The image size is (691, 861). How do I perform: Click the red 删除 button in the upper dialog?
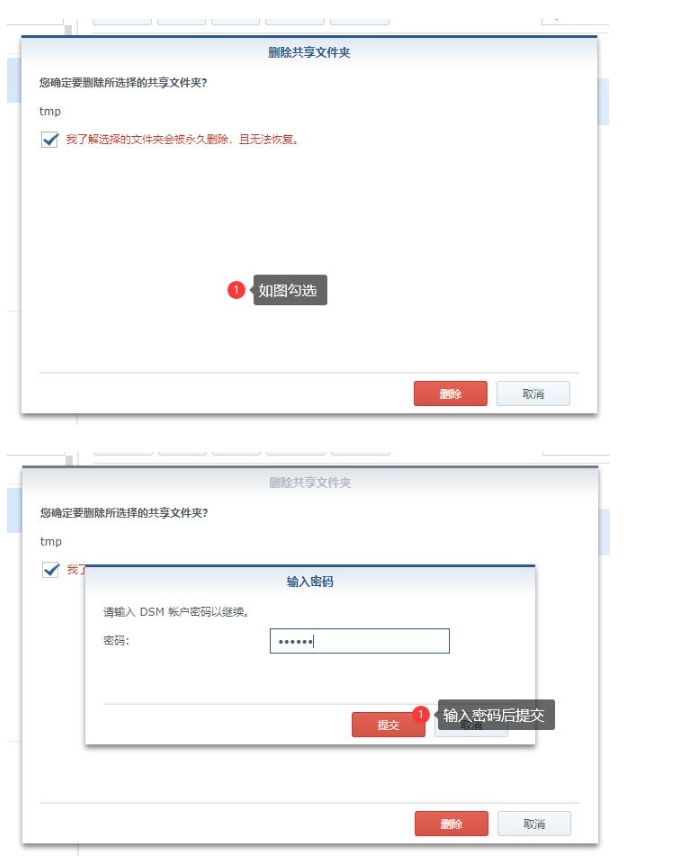pos(450,394)
